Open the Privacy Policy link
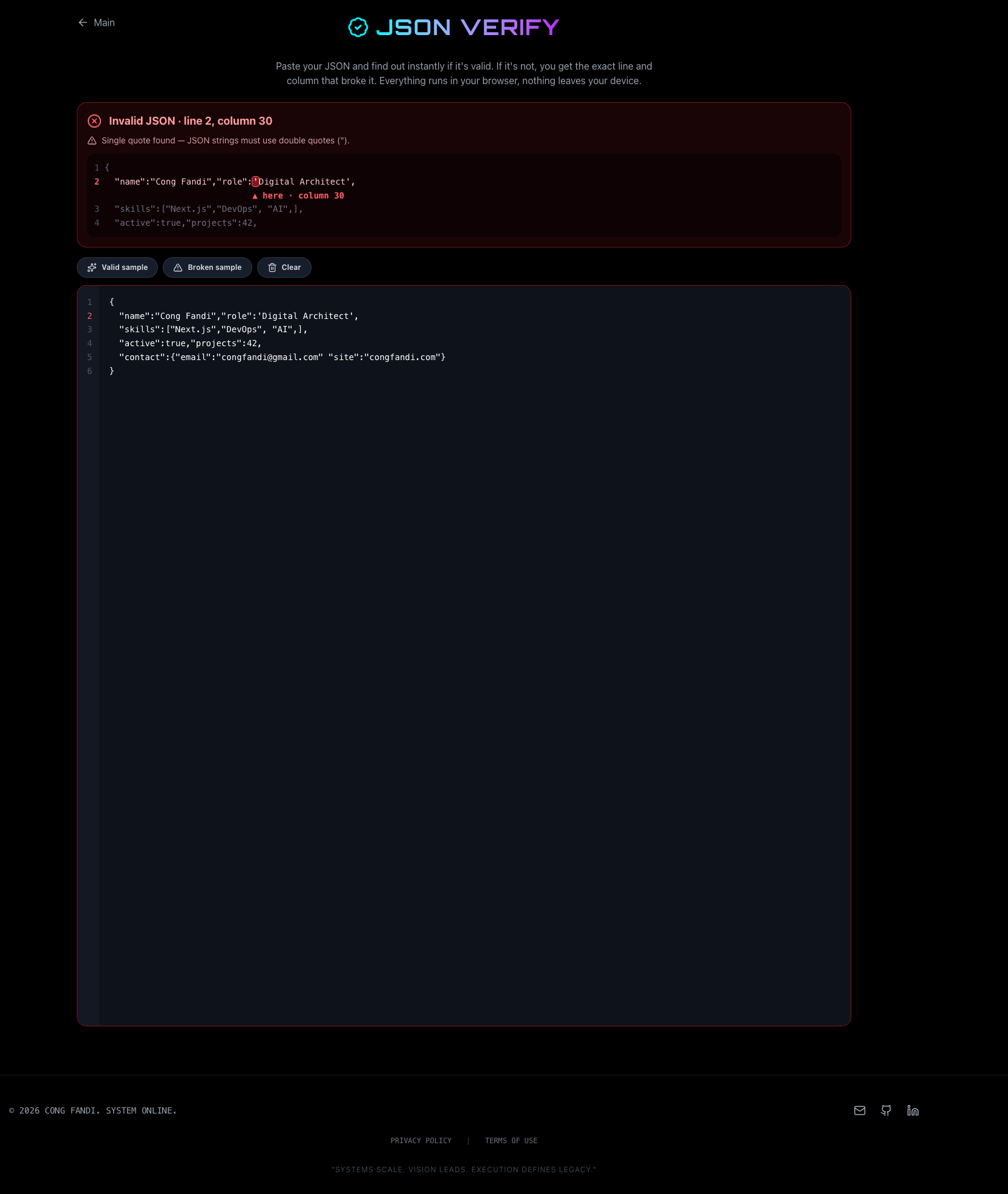1008x1194 pixels. click(x=421, y=1141)
